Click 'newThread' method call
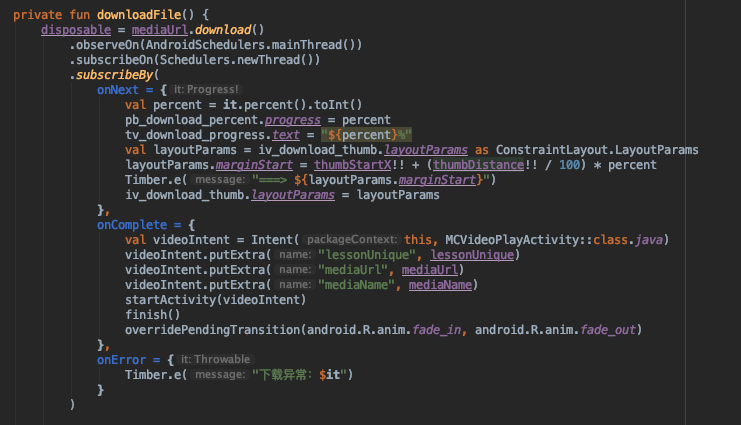 [268, 60]
